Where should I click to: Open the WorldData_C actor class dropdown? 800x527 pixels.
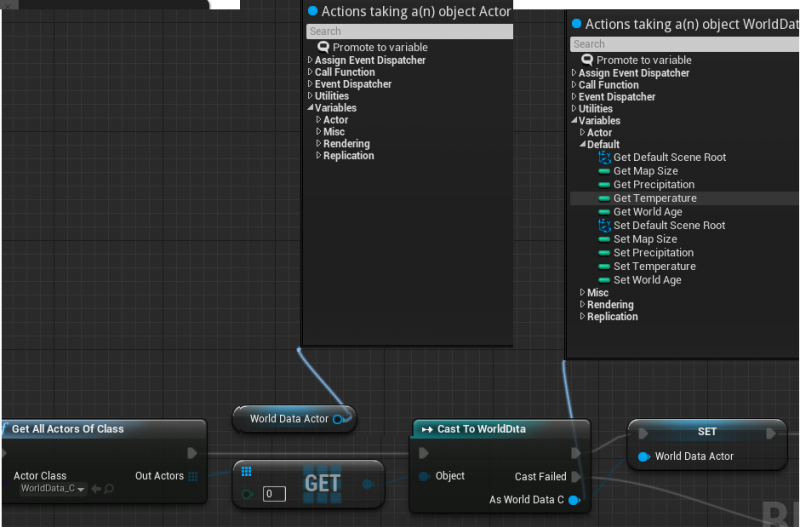53,489
